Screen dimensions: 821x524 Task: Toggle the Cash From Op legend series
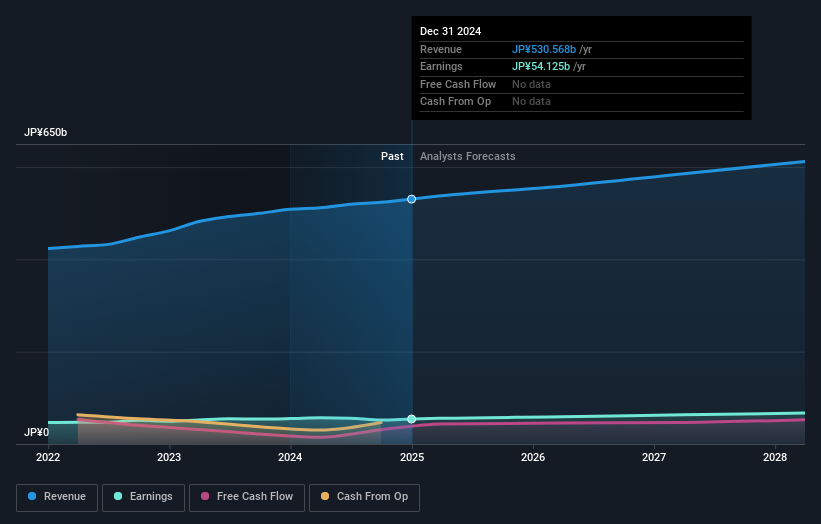coord(364,497)
